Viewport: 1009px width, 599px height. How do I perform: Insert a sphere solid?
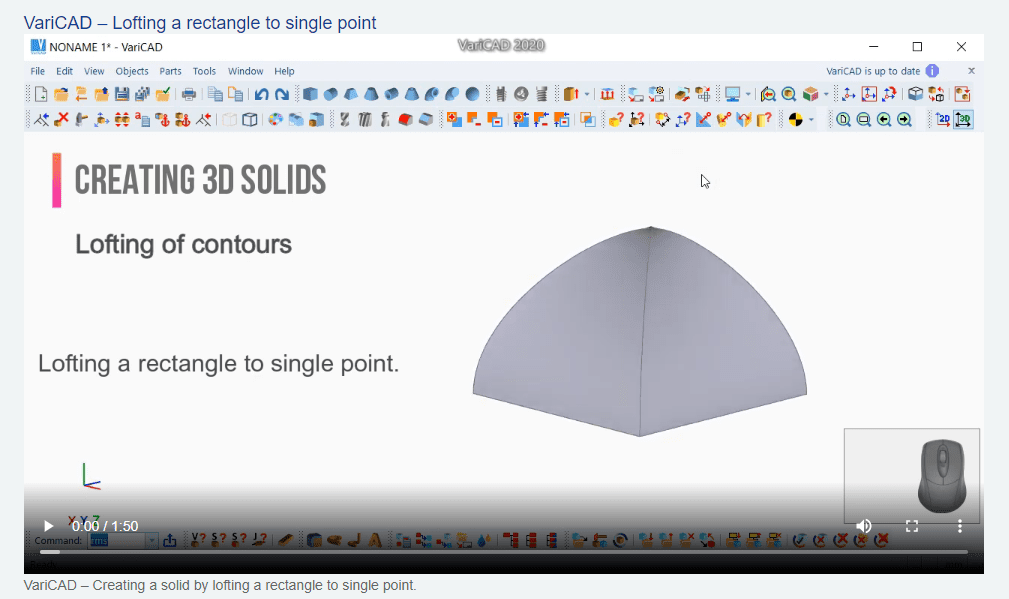472,95
